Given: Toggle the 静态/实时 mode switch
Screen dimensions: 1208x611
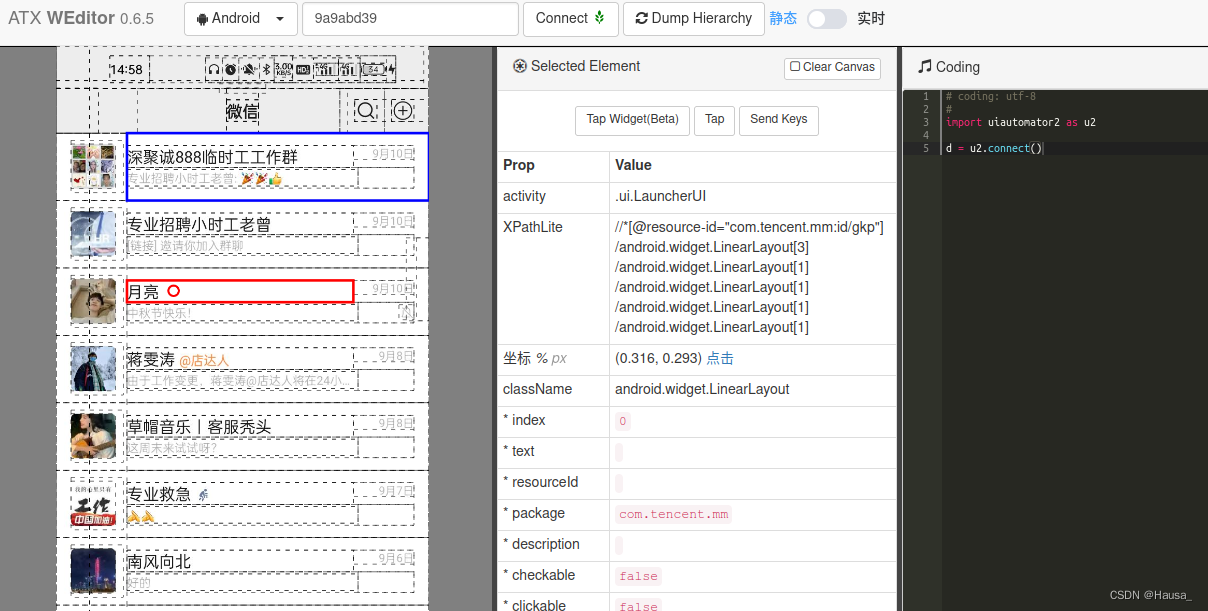Looking at the screenshot, I should point(826,18).
